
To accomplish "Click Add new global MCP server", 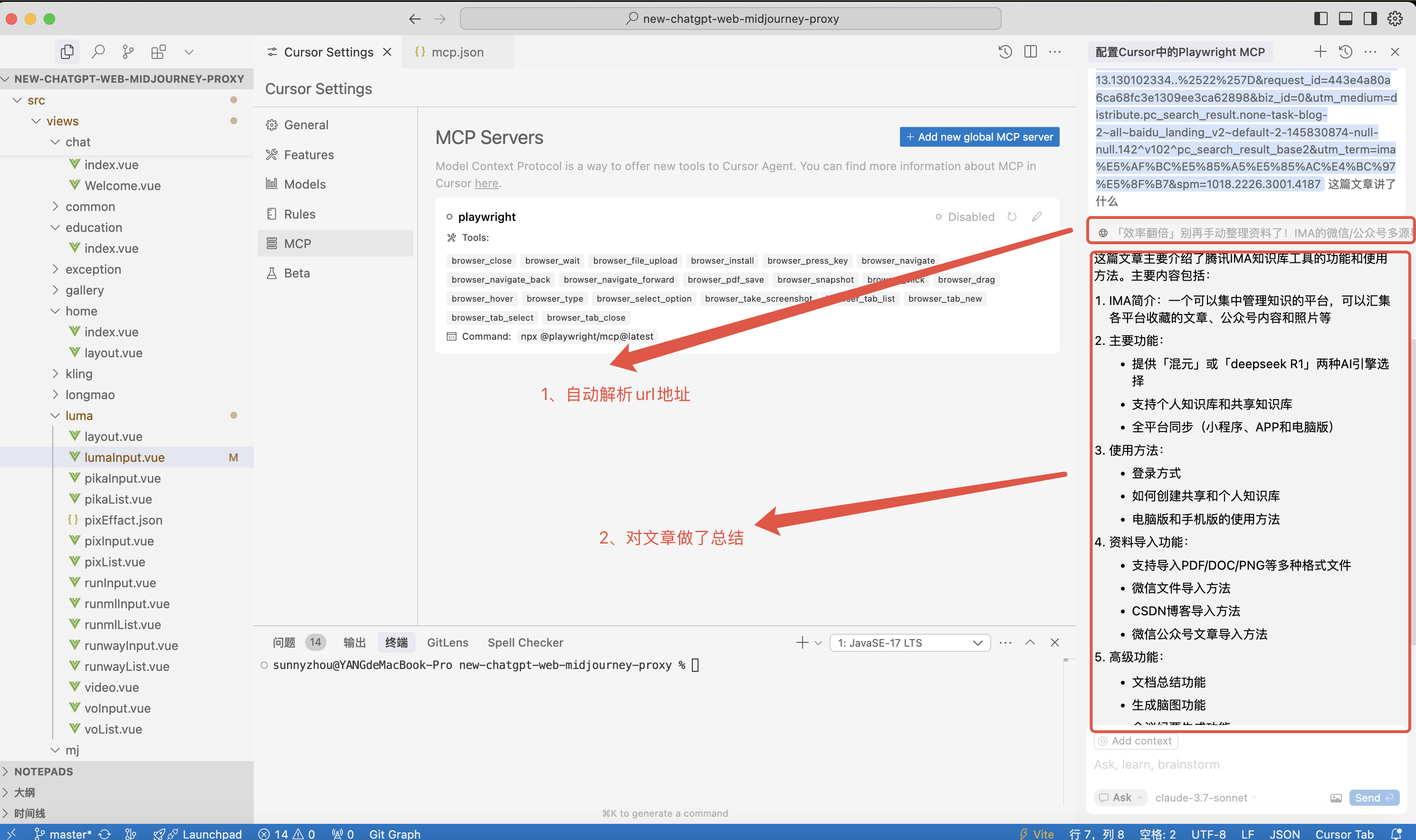I will (x=979, y=137).
